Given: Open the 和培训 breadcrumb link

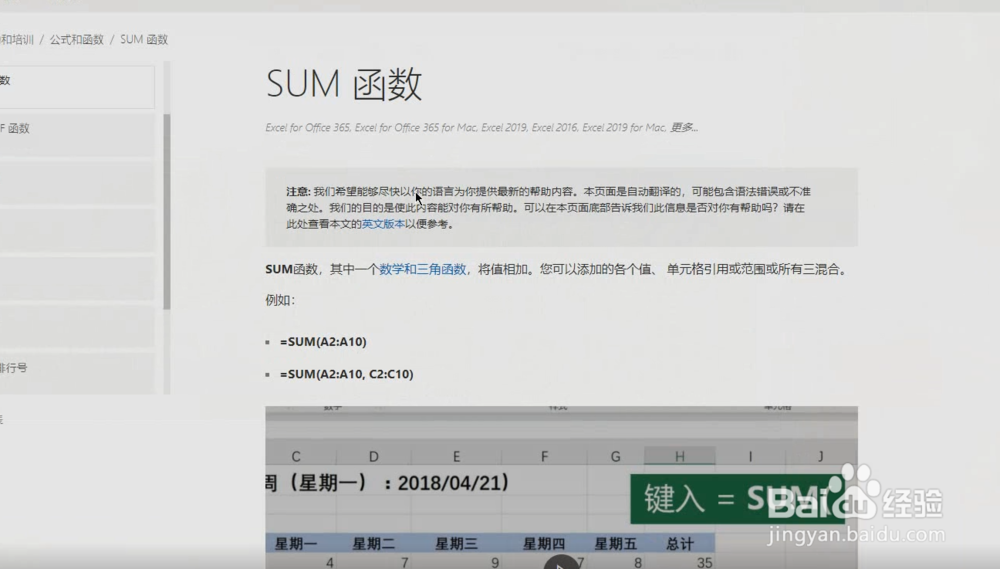Looking at the screenshot, I should coord(17,40).
